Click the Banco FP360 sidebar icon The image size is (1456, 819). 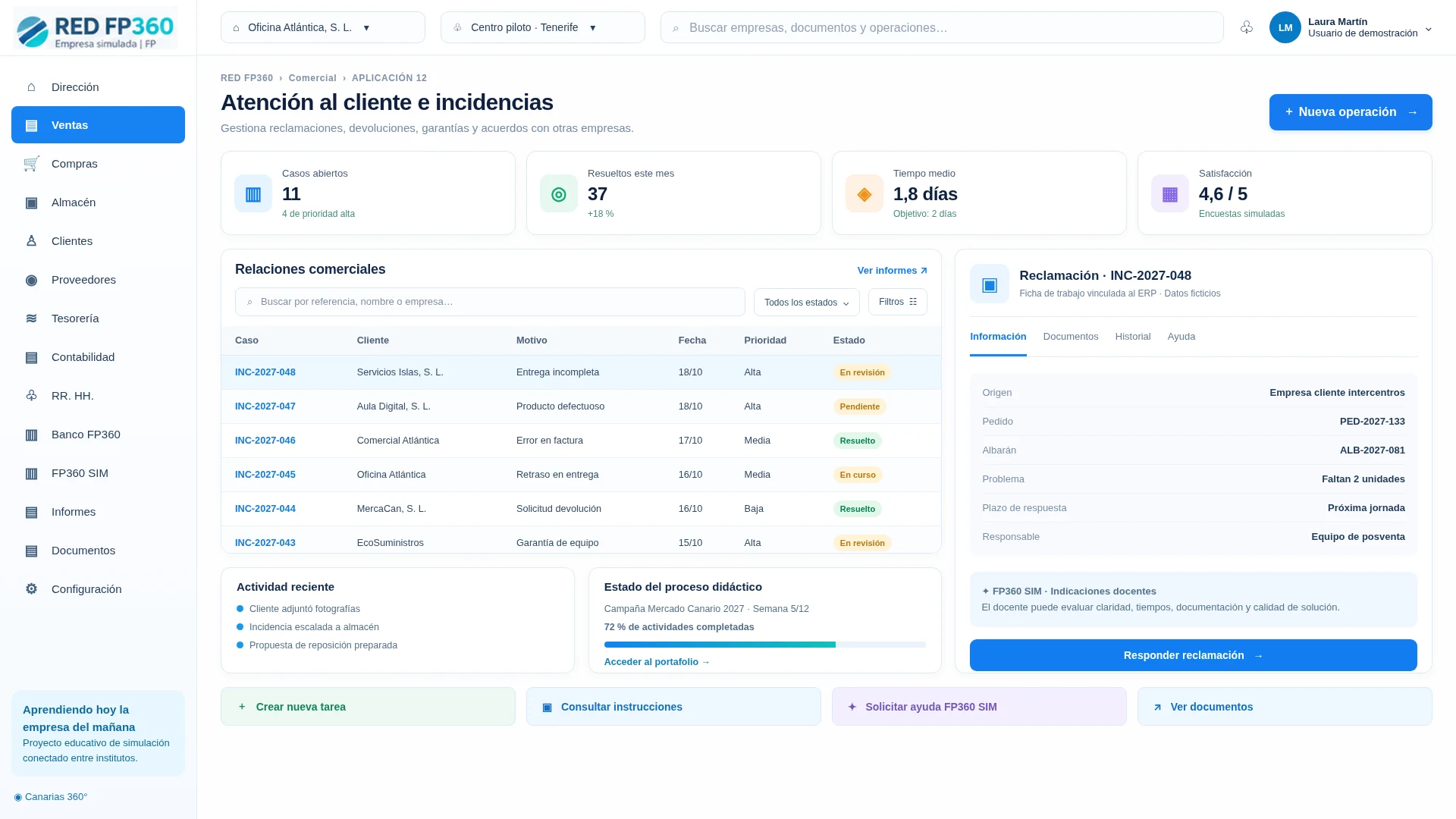click(31, 435)
